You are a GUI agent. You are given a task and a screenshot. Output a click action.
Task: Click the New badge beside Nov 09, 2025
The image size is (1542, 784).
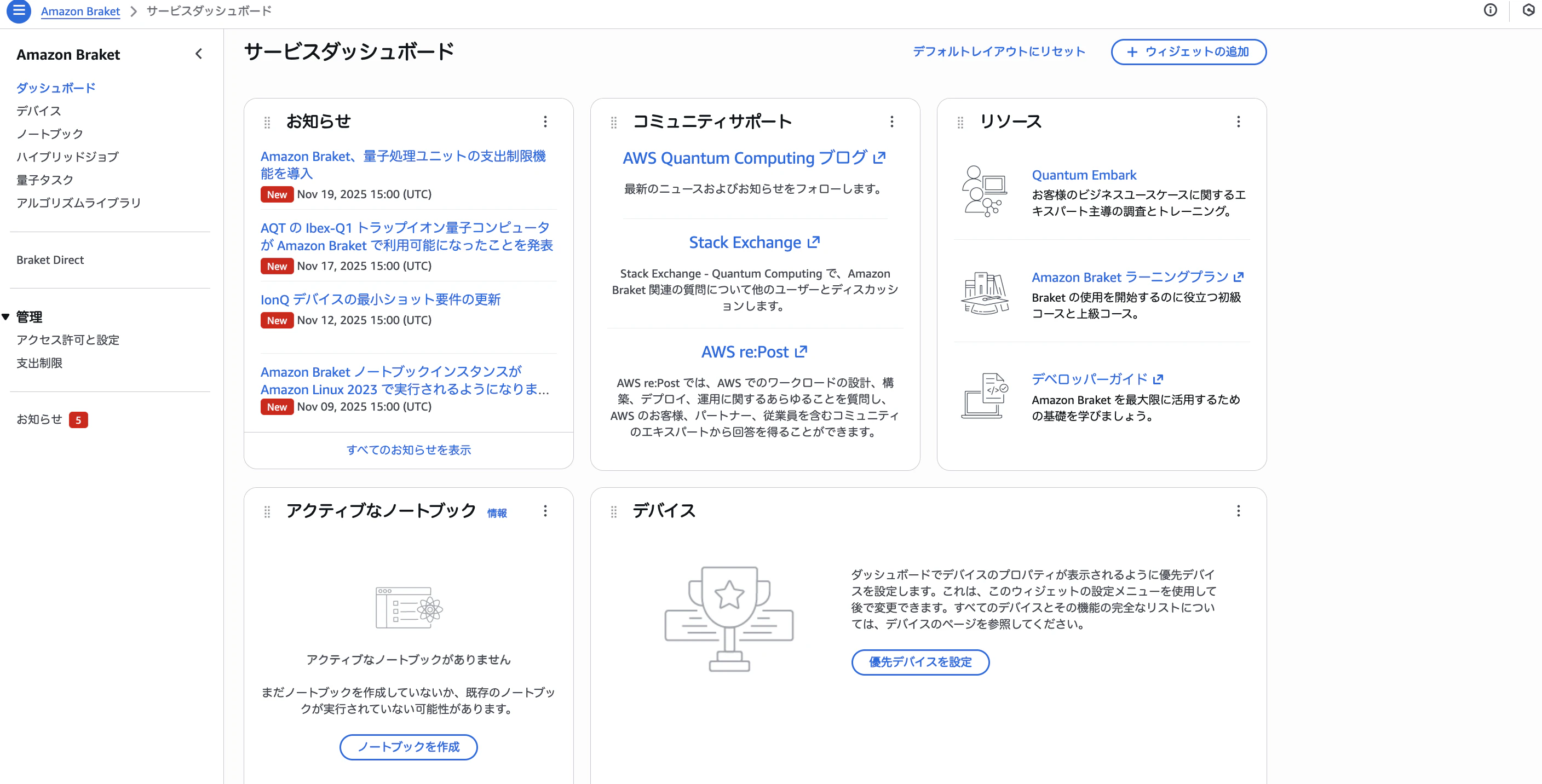click(277, 407)
